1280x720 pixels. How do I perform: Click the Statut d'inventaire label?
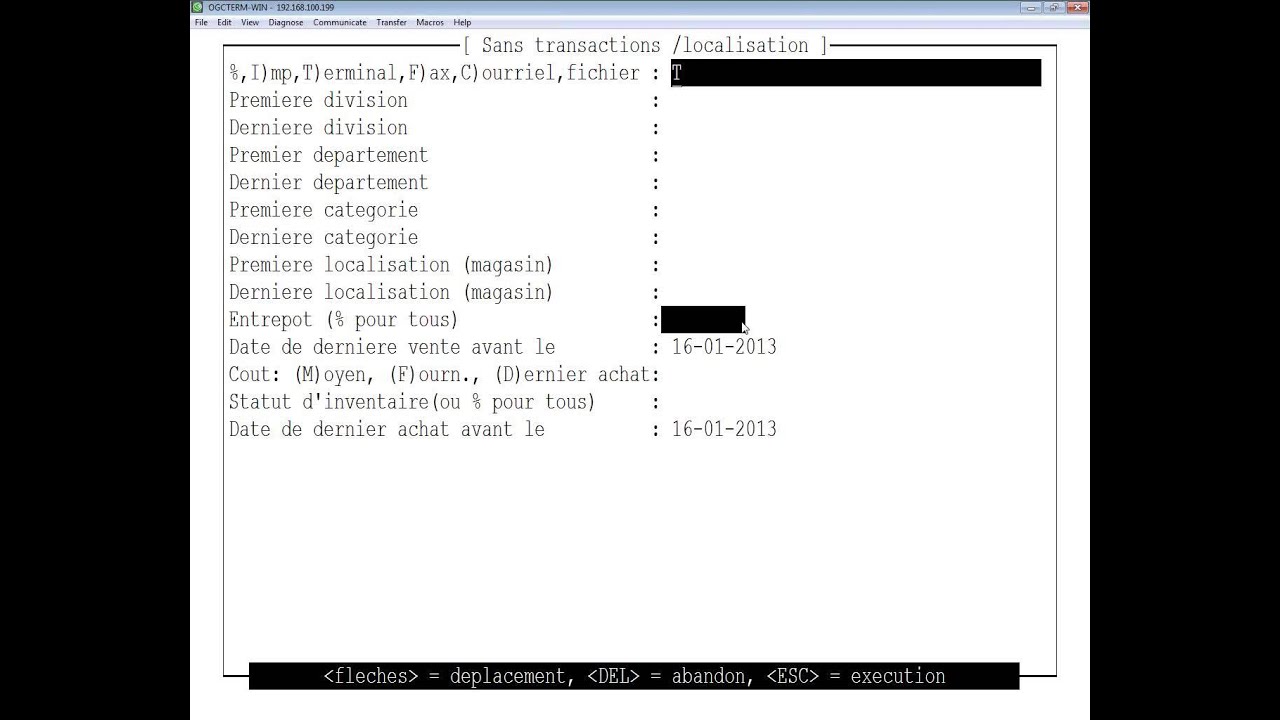click(x=412, y=402)
